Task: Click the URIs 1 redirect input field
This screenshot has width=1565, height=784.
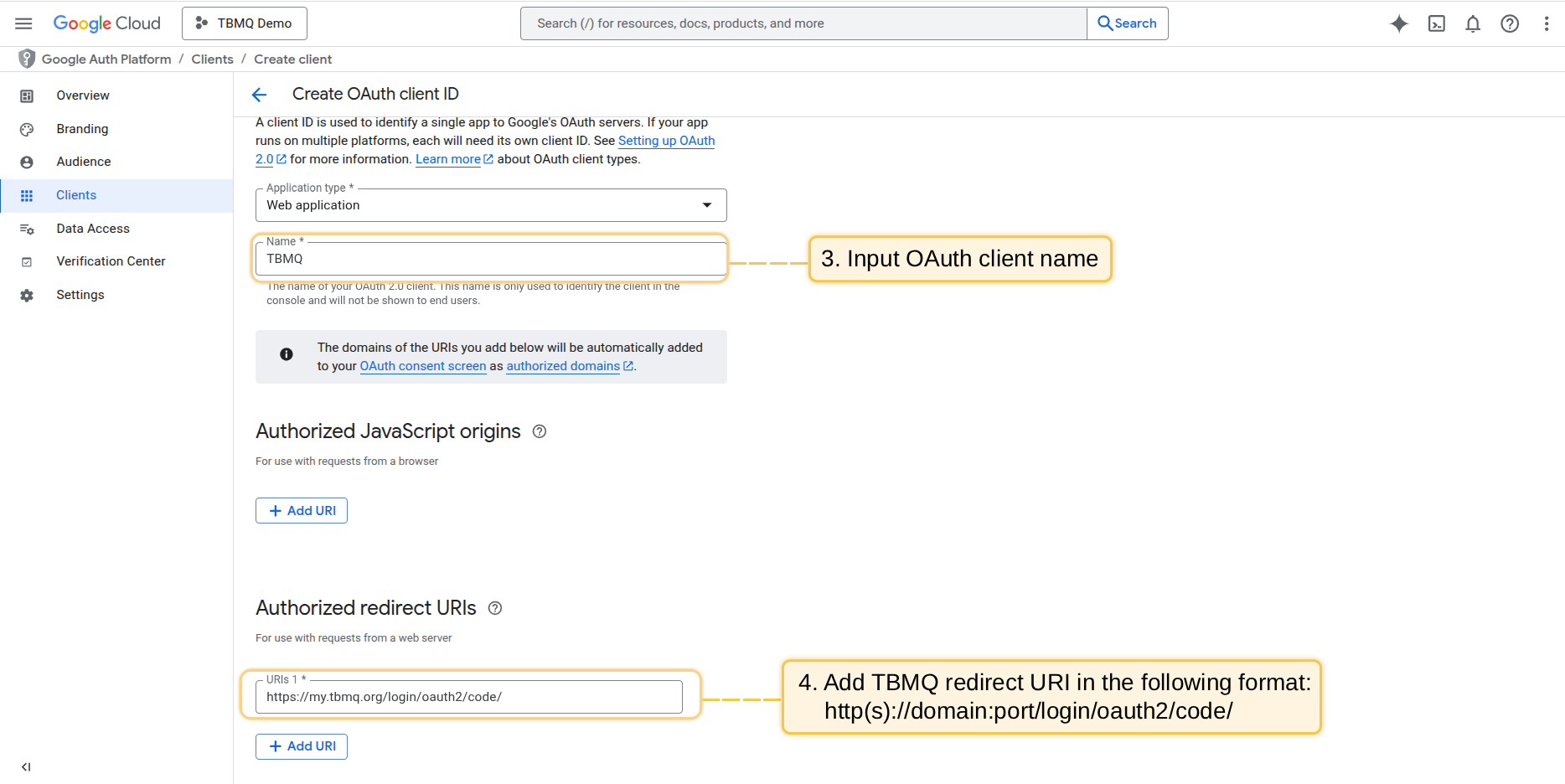Action: pos(469,697)
